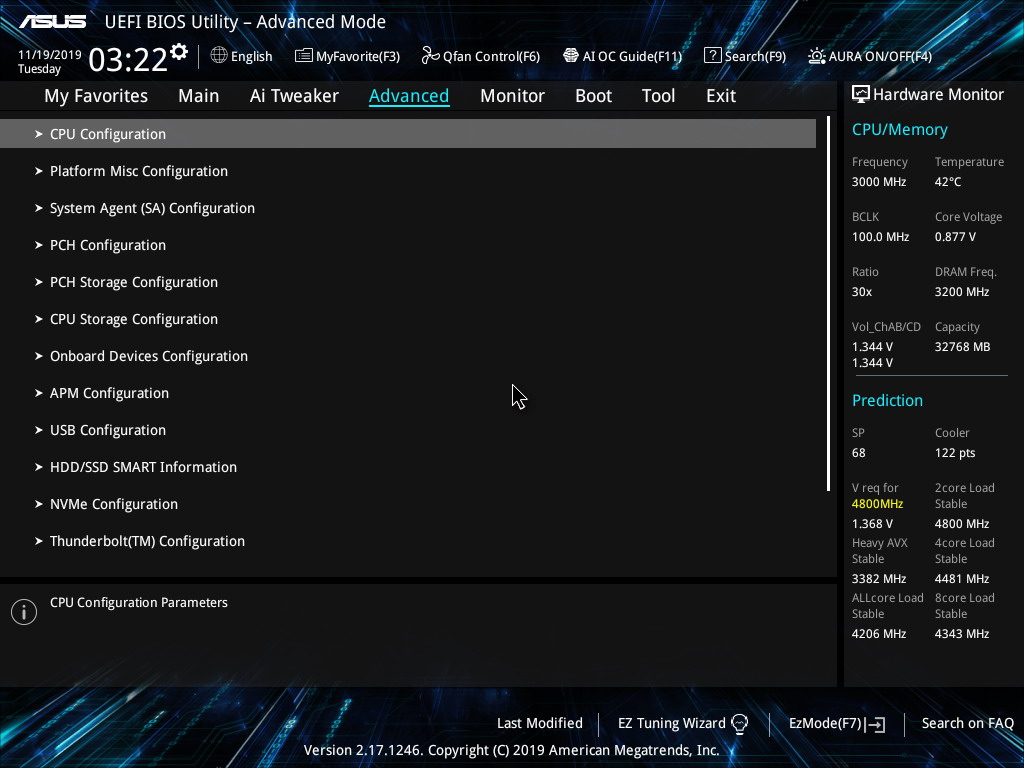1024x768 pixels.
Task: Click CPU Configuration Parameters help text
Action: [x=138, y=603]
